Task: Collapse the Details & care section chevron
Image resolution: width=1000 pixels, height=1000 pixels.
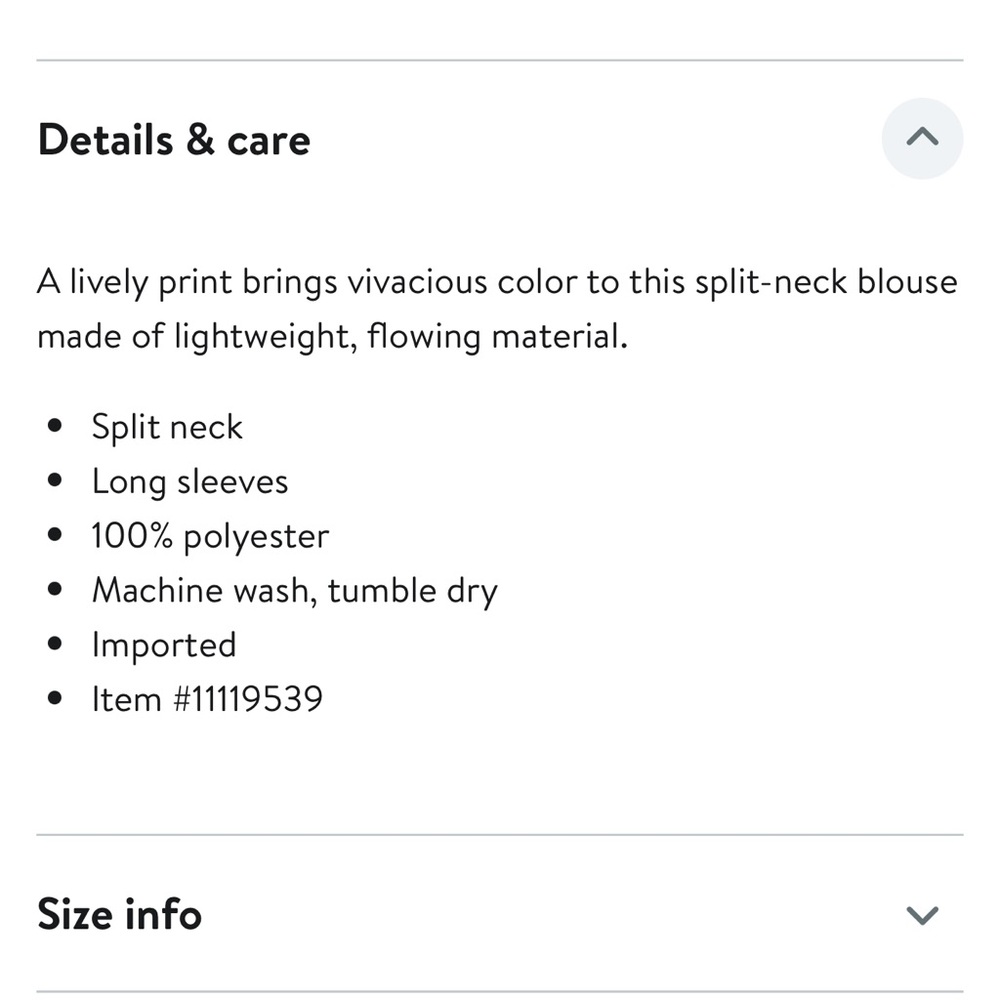Action: click(922, 137)
